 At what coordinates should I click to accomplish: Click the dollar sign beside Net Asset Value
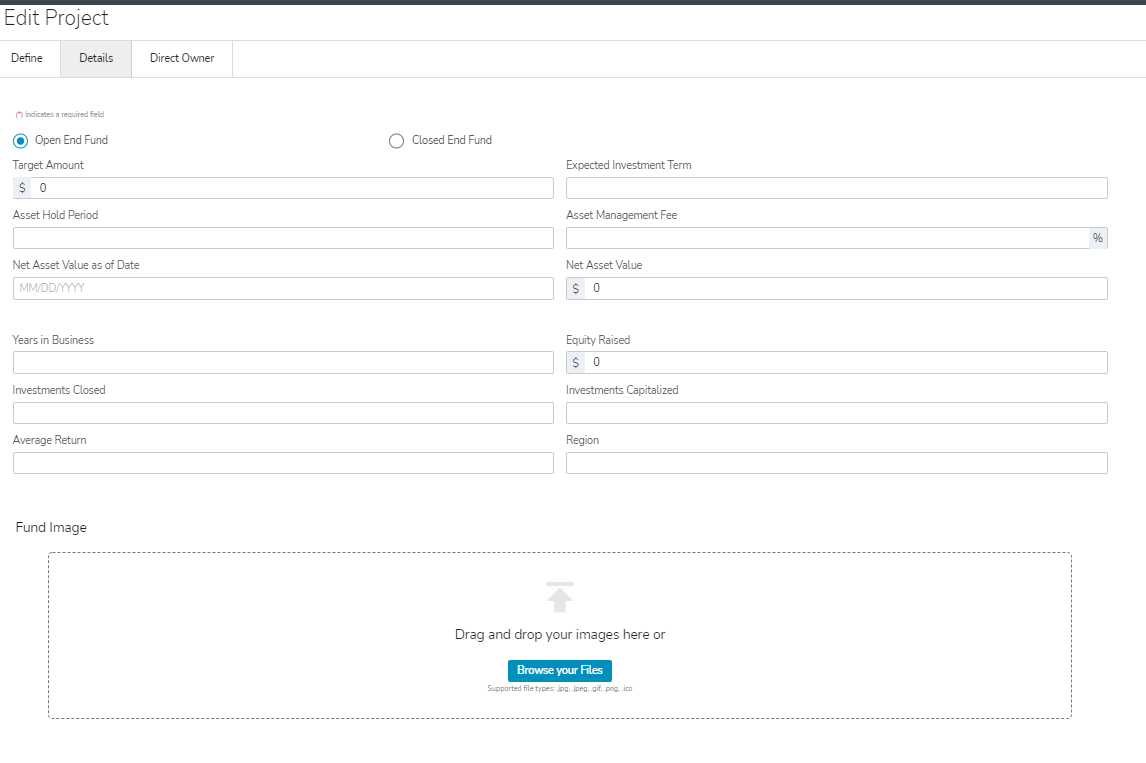coord(575,288)
